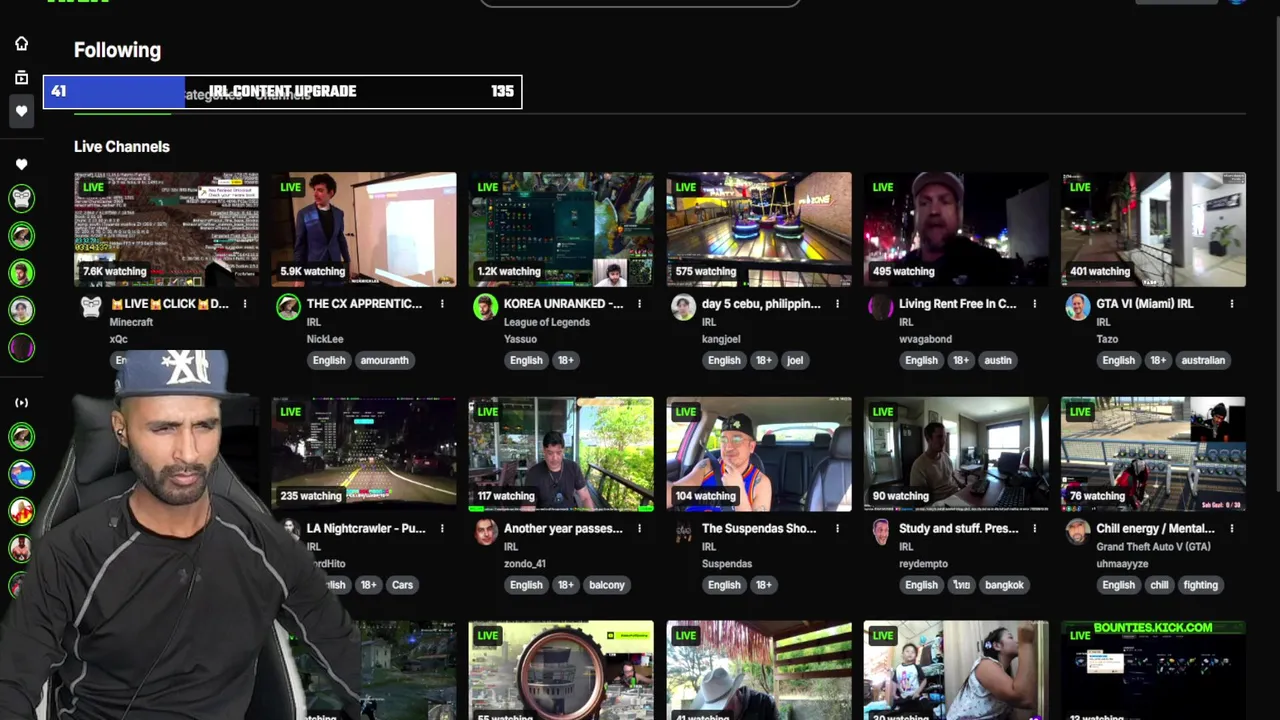This screenshot has width=1280, height=720.
Task: Open 'Grand Theft Auto V (GTA)' category link
Action: pyautogui.click(x=1153, y=548)
